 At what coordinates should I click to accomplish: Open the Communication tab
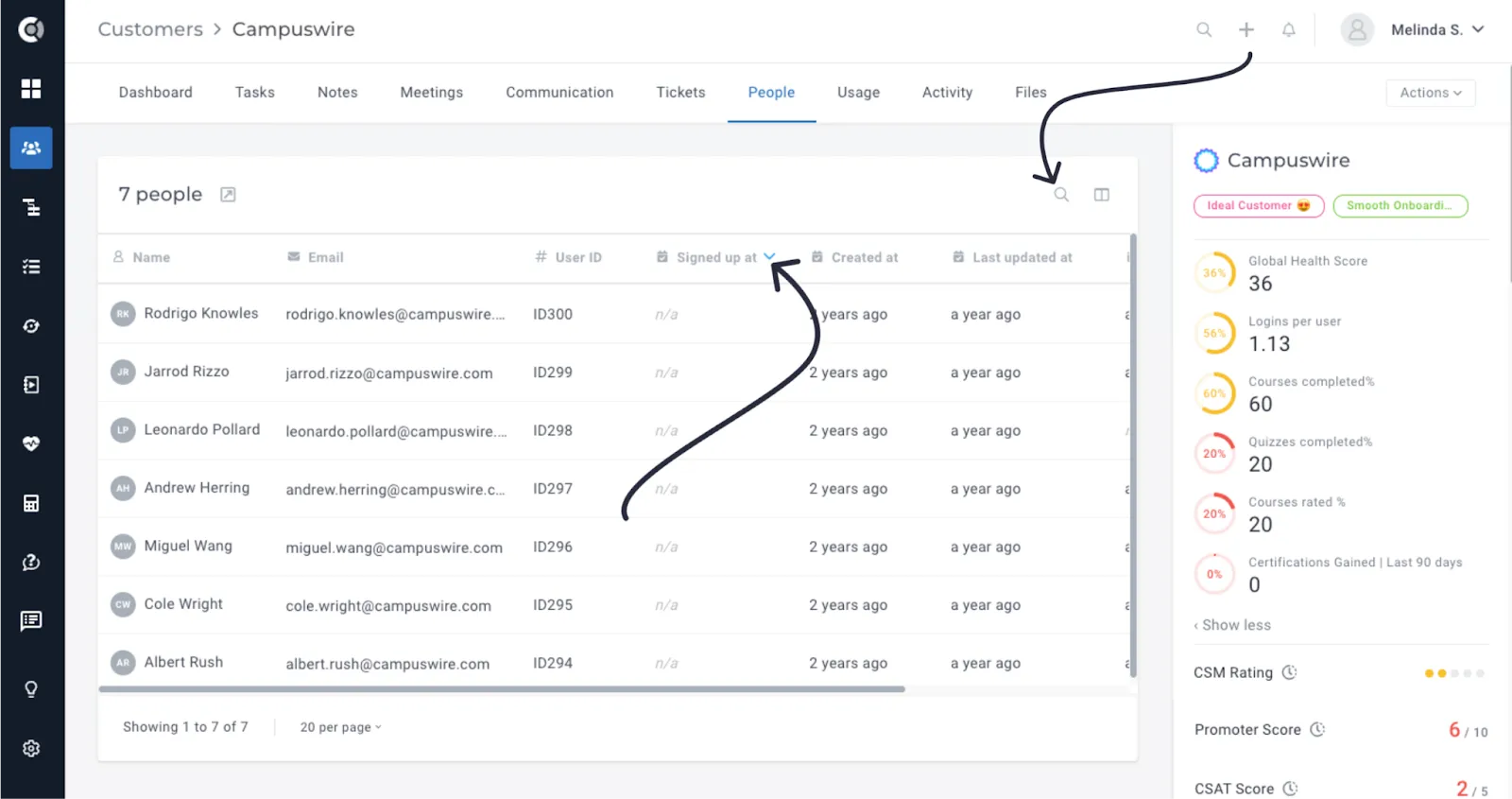[x=559, y=93]
